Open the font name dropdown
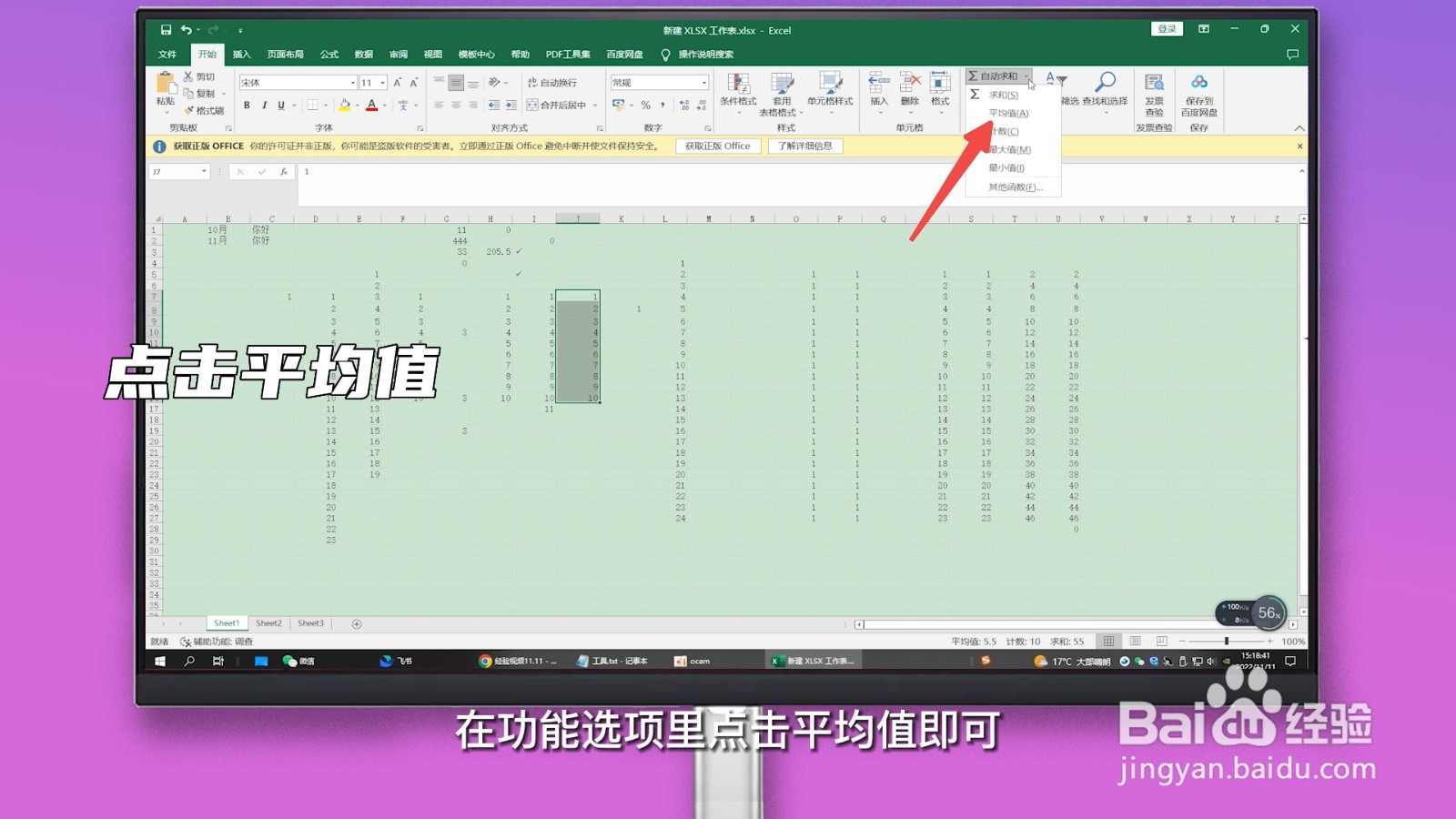The image size is (1456, 819). coord(353,82)
